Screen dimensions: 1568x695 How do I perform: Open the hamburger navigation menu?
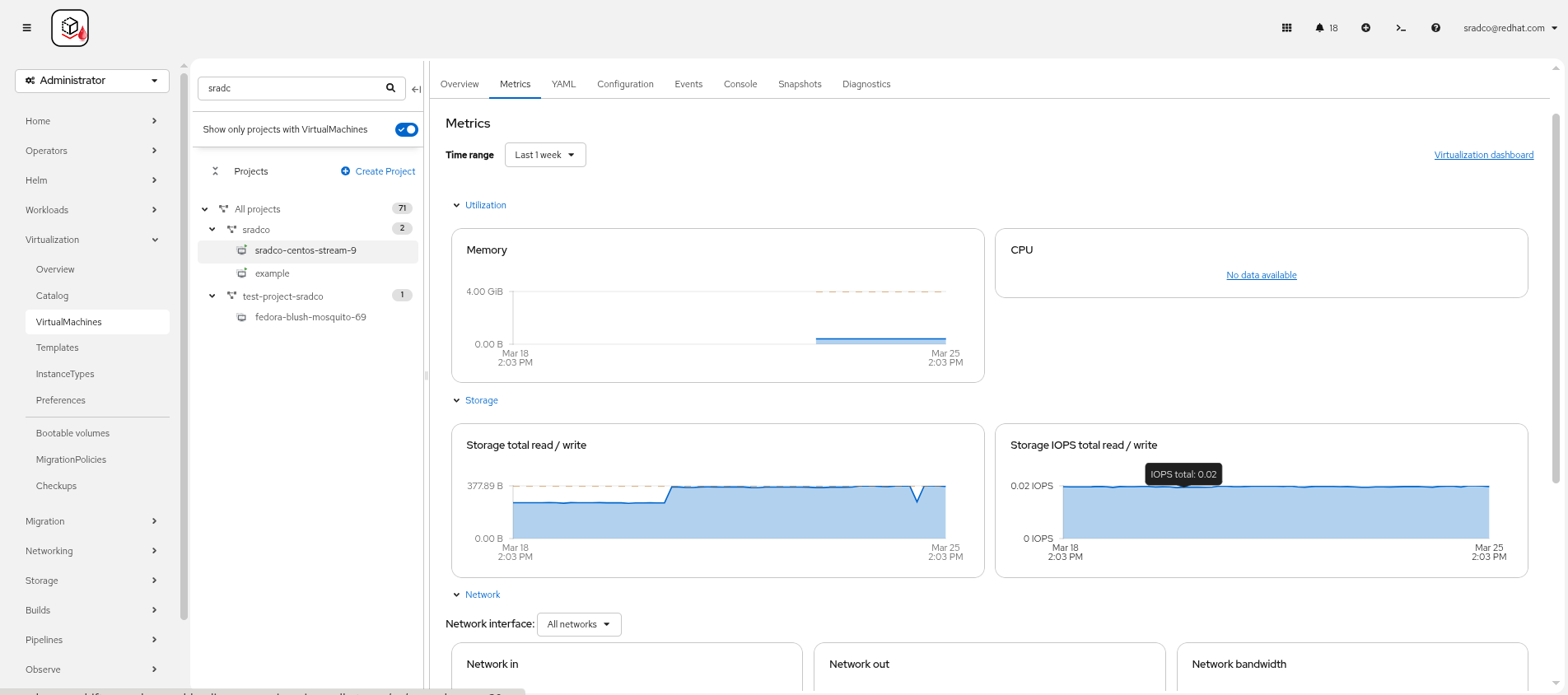(26, 28)
